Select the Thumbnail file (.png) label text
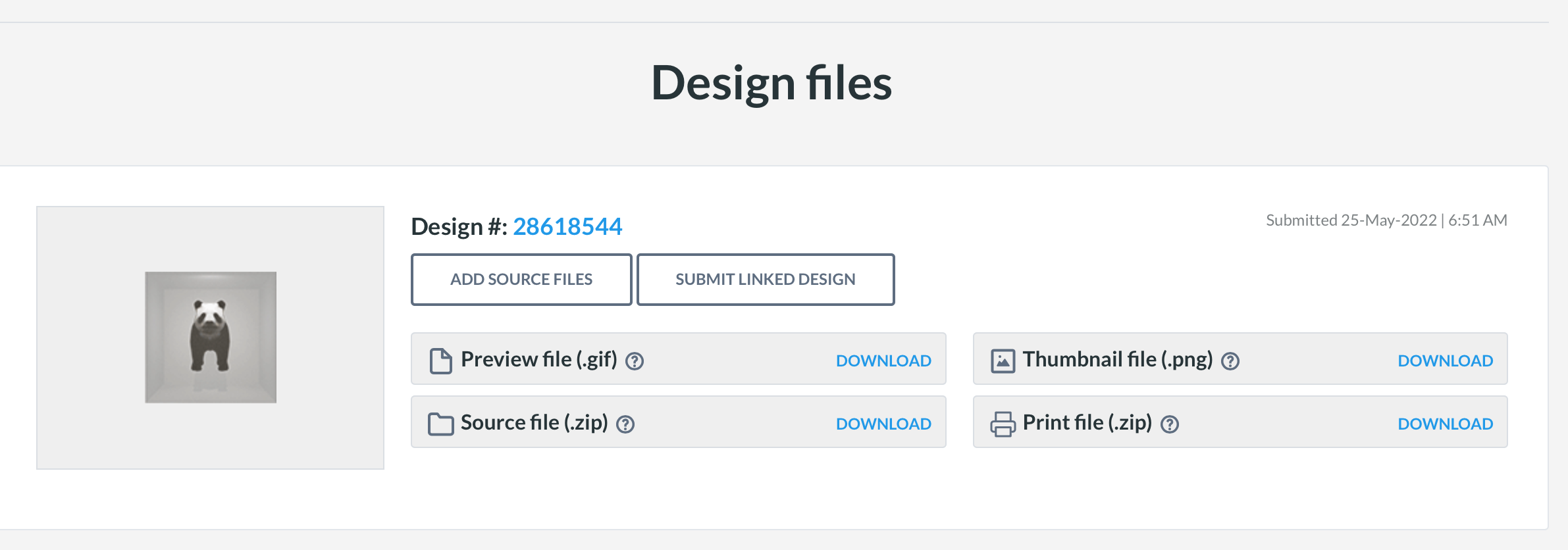Viewport: 1568px width, 550px height. click(x=1117, y=359)
